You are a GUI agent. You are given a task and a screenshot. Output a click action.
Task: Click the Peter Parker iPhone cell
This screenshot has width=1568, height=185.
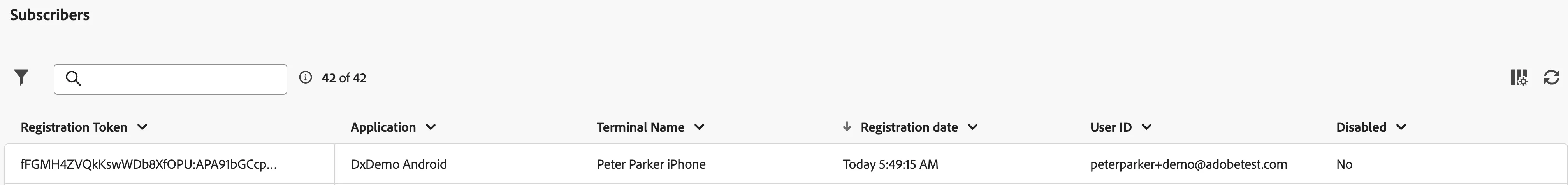pyautogui.click(x=651, y=164)
